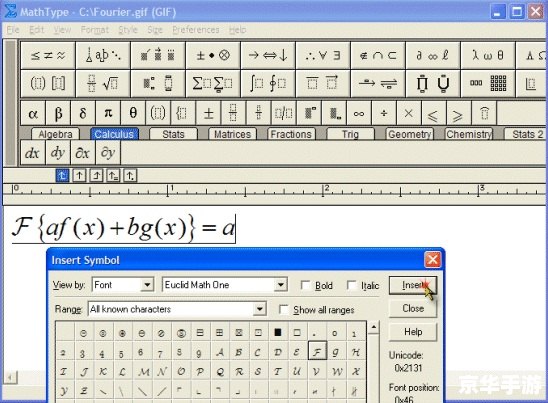Insert the infinity symbol from small bar

click(x=359, y=113)
